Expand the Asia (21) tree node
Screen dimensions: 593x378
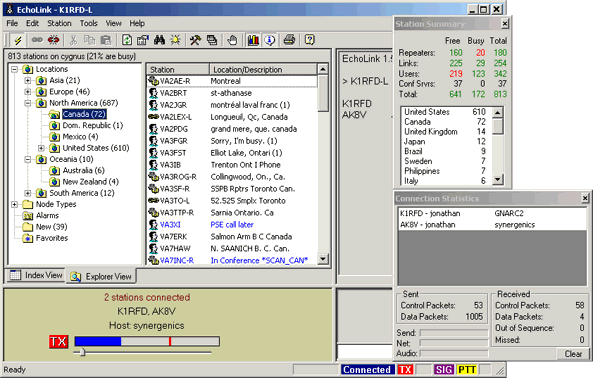28,81
